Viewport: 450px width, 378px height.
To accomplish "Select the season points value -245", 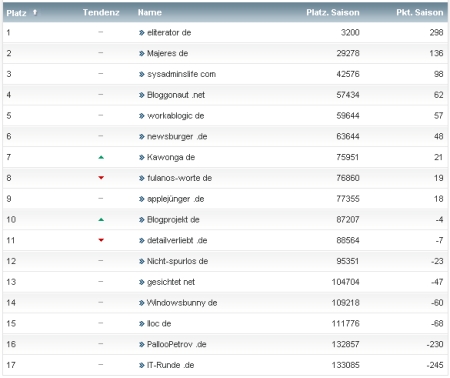I will pyautogui.click(x=435, y=365).
